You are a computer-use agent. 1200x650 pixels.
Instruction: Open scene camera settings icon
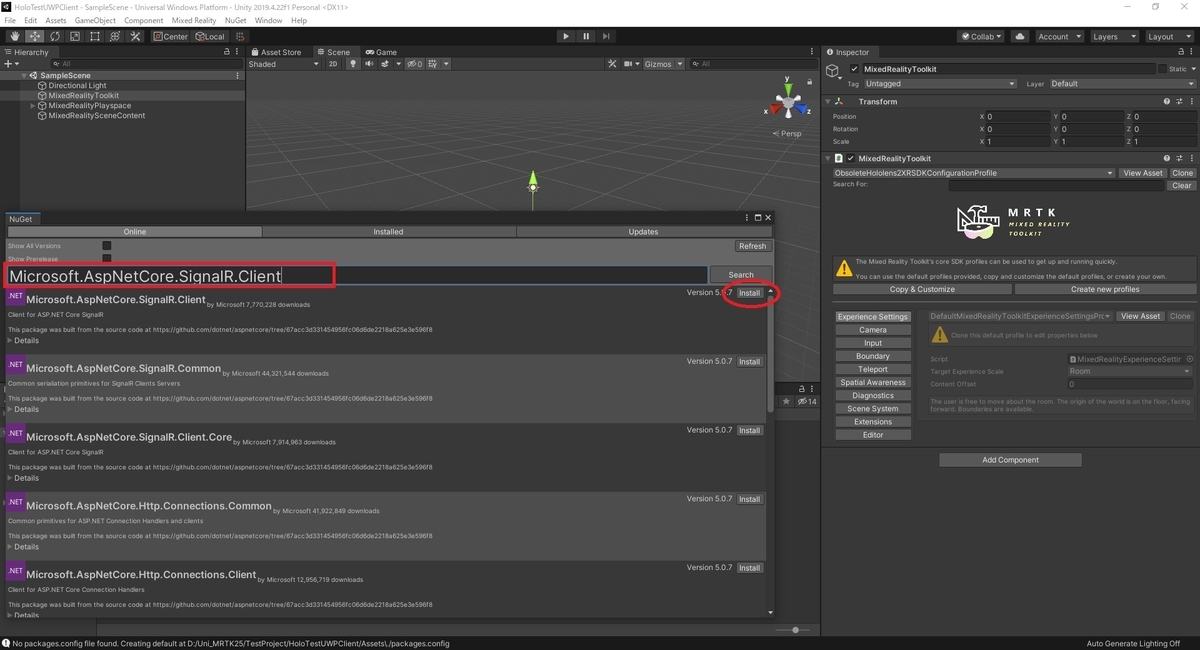[631, 64]
